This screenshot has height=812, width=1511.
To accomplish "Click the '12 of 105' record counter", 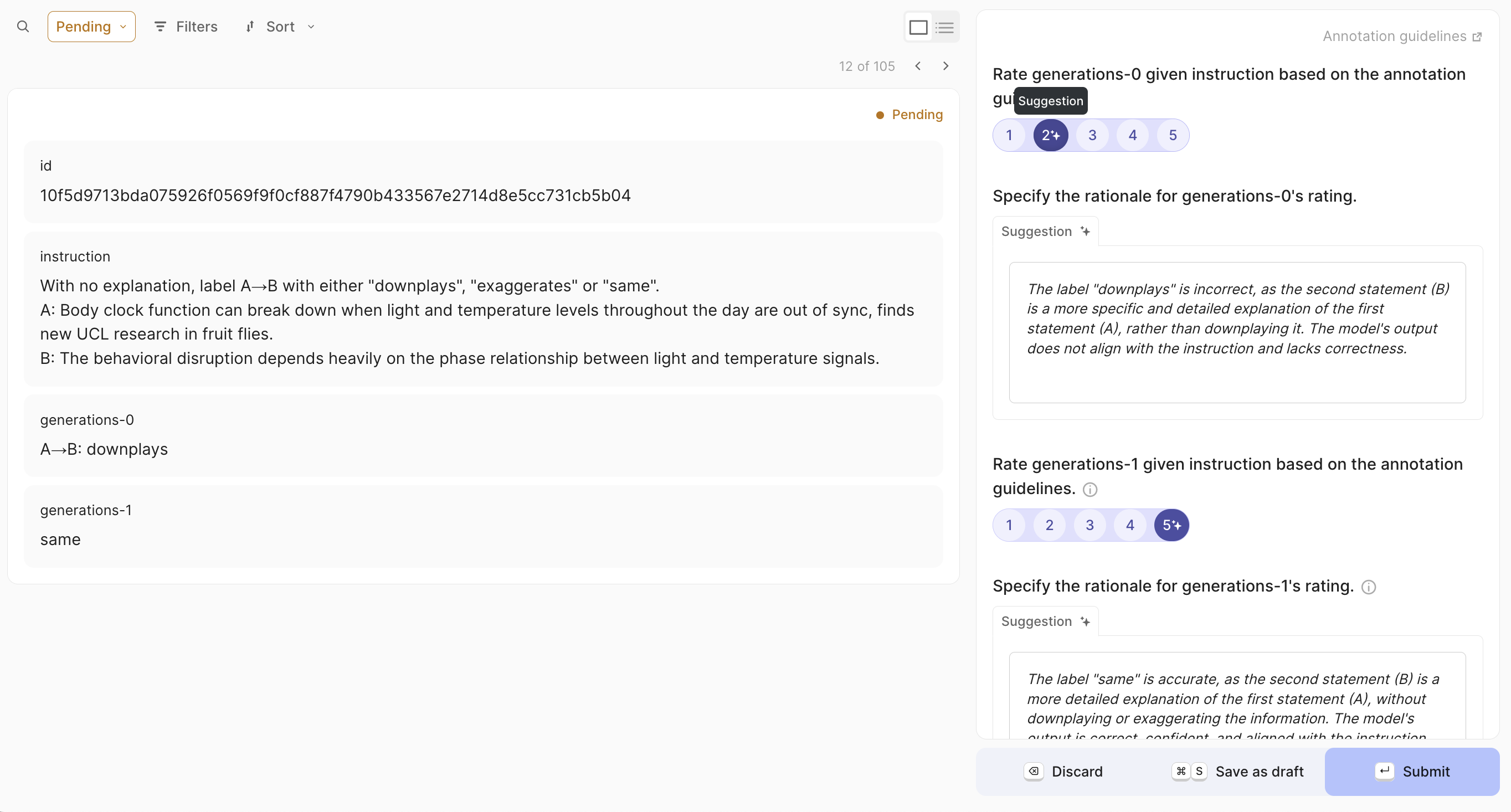I will (x=866, y=66).
